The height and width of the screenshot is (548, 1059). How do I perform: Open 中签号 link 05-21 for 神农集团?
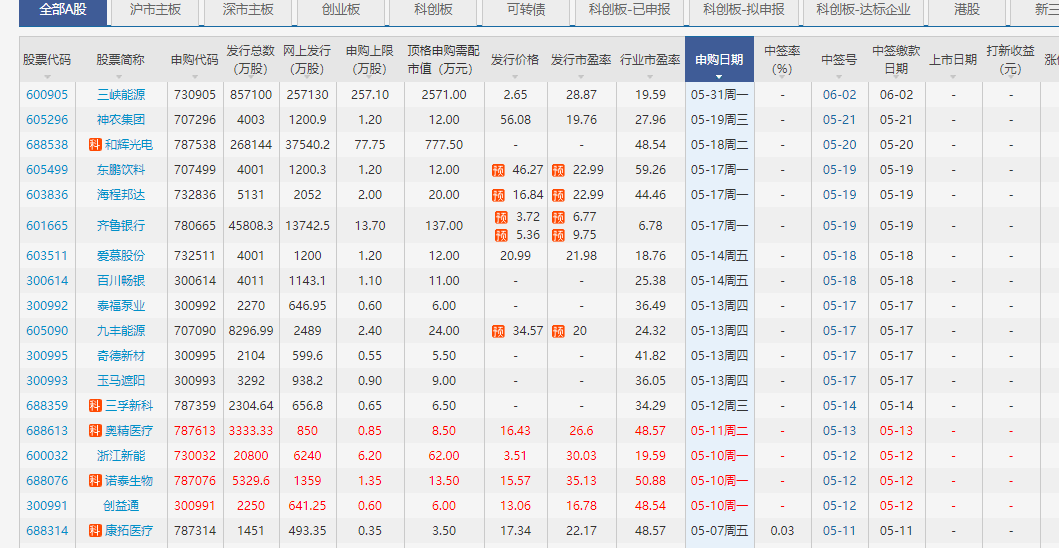click(840, 120)
